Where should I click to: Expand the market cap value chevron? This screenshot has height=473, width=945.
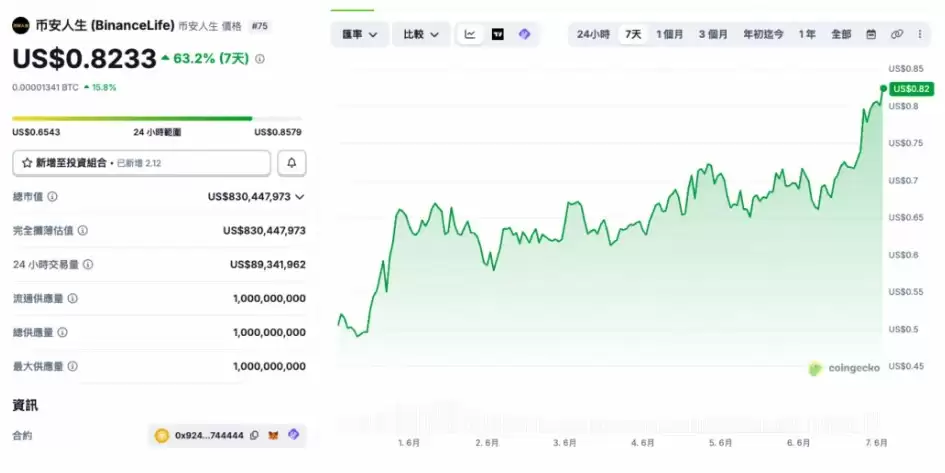coord(300,197)
